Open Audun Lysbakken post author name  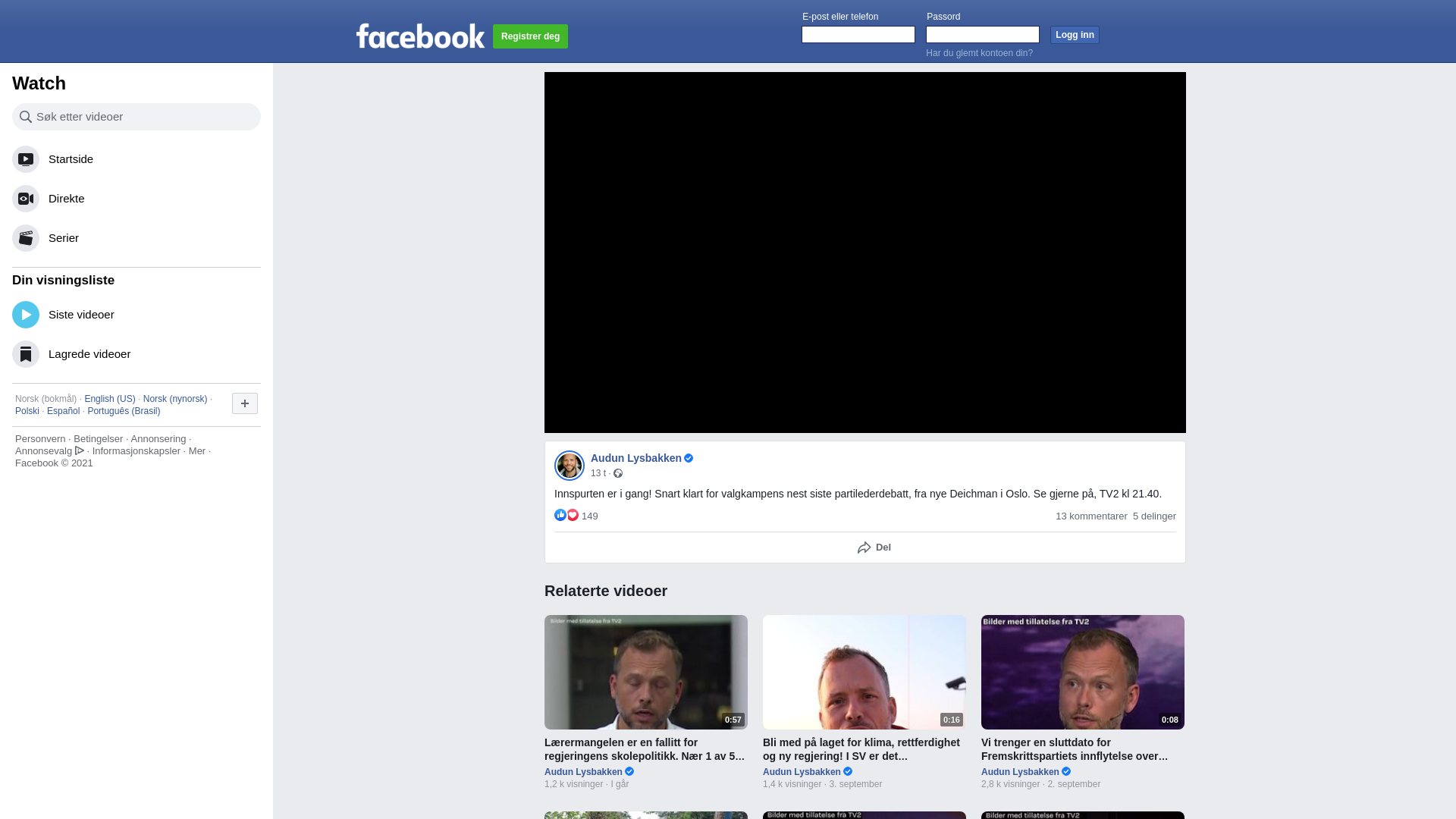pos(636,458)
